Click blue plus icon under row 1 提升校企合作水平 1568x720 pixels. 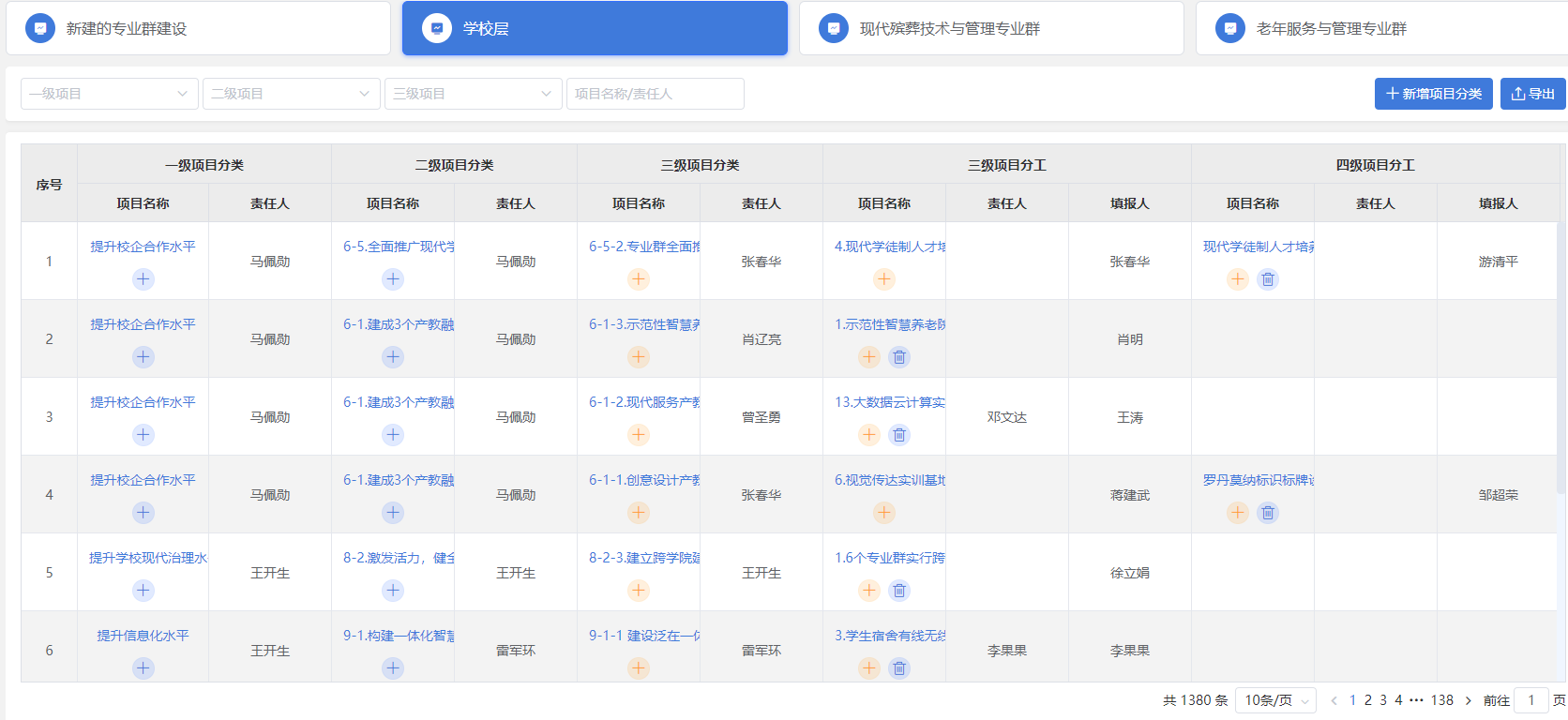(x=143, y=279)
